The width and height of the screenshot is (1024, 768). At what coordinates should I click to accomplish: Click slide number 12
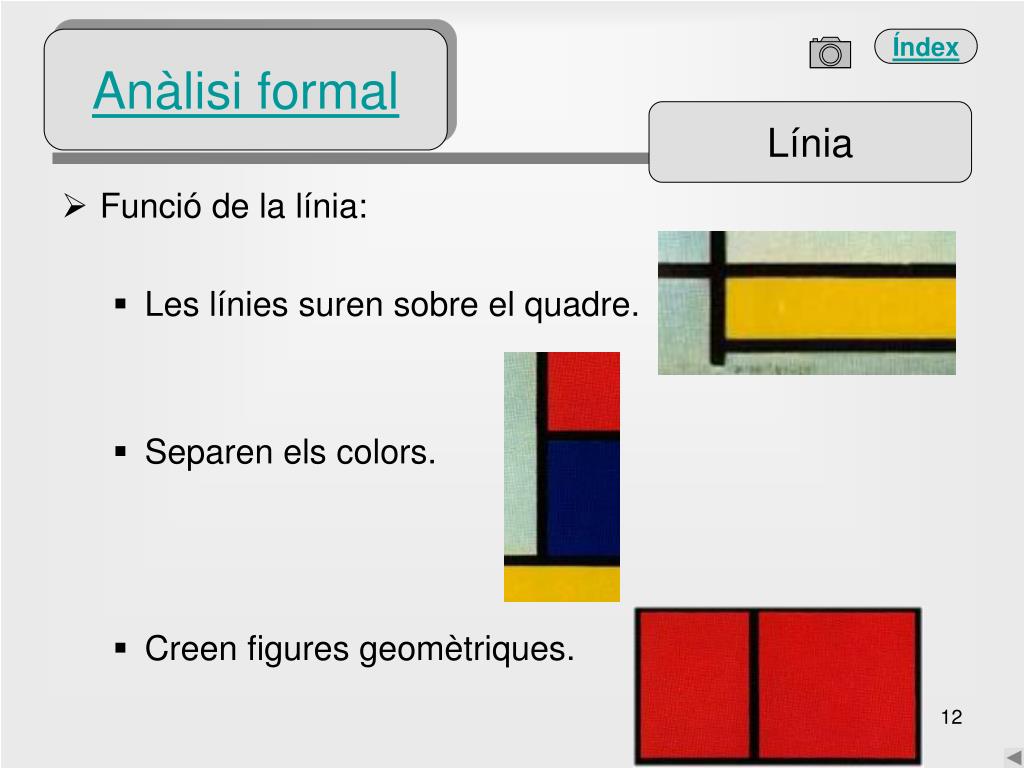coord(952,717)
